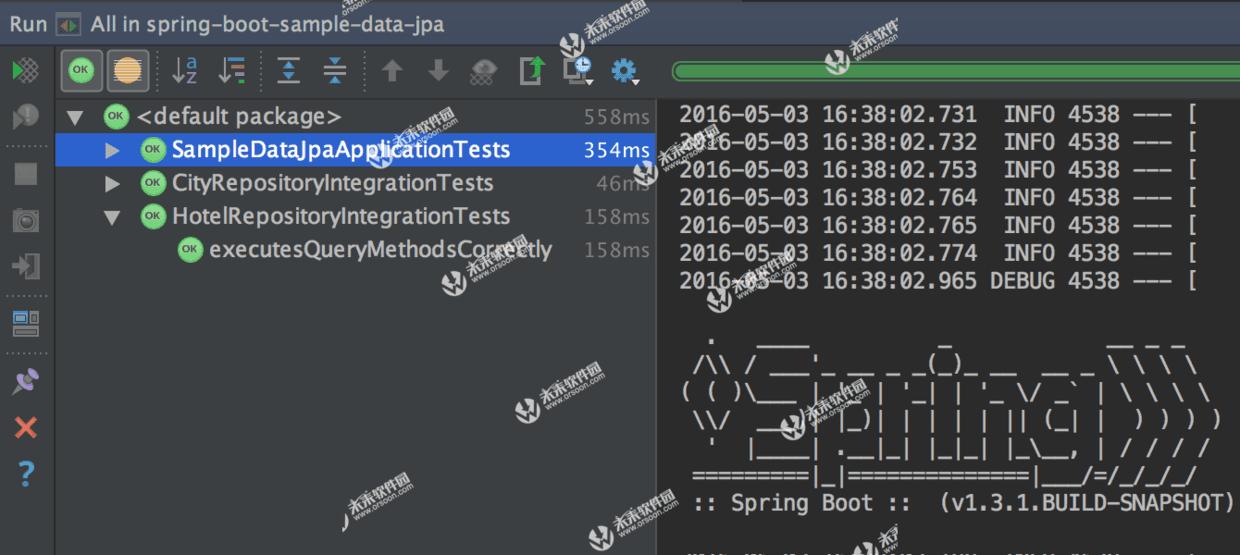Toggle the show passed tests OK button
This screenshot has width=1240, height=555.
(81, 71)
